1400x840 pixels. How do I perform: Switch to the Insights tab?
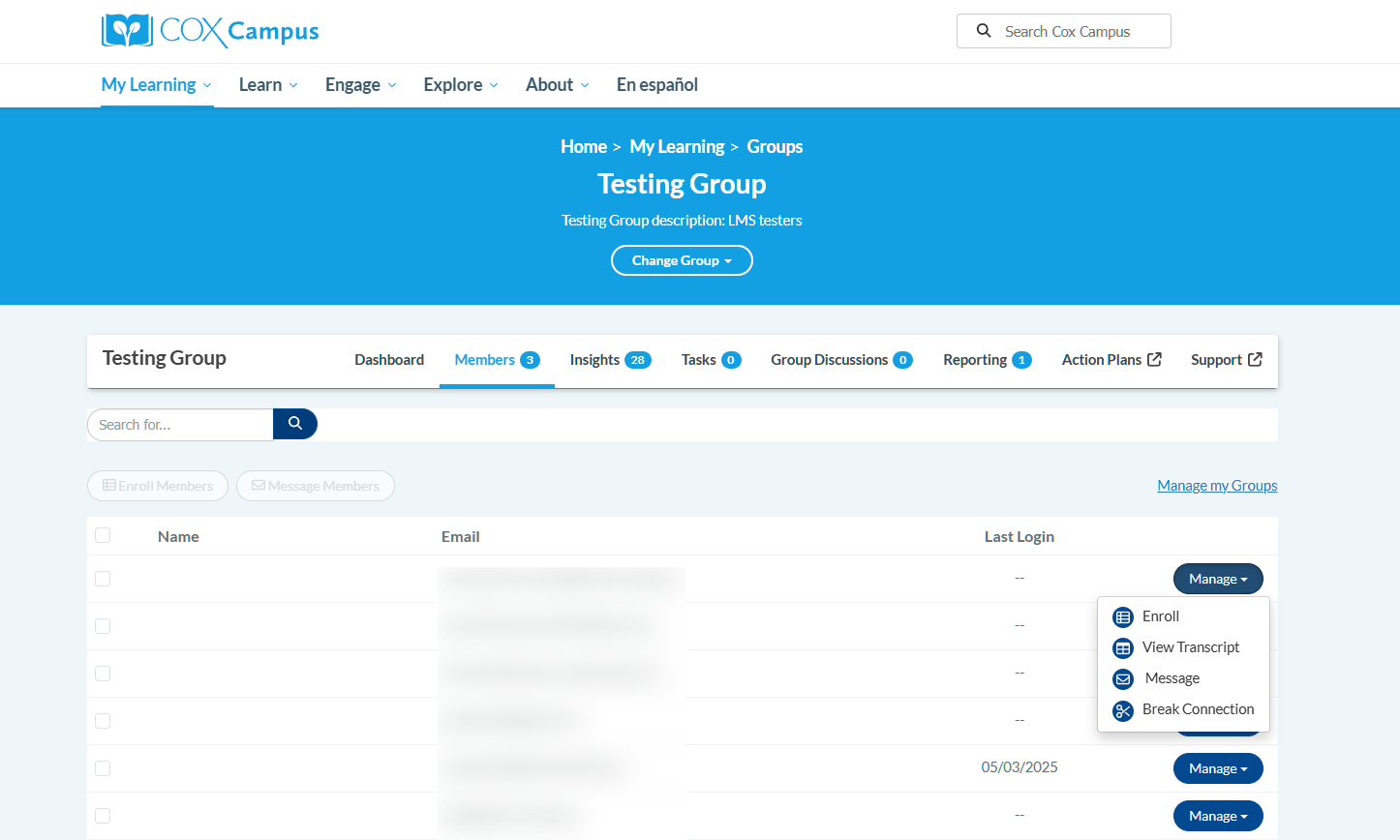[610, 360]
